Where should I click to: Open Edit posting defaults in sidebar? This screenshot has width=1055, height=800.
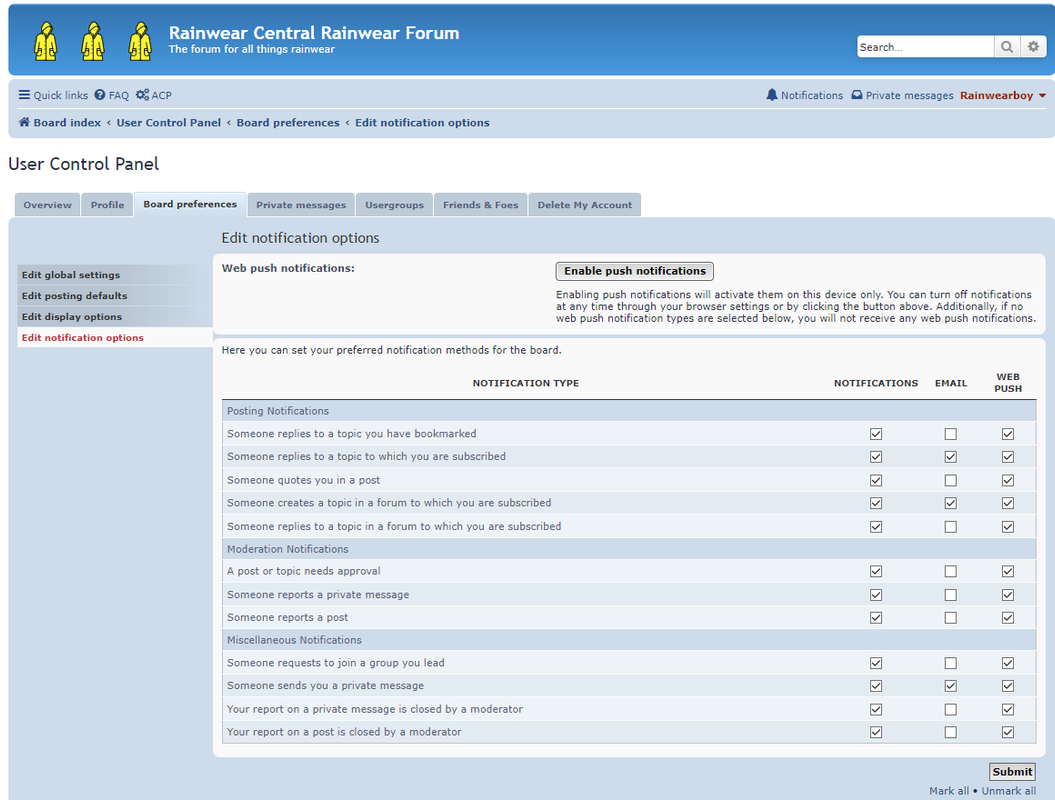114,295
